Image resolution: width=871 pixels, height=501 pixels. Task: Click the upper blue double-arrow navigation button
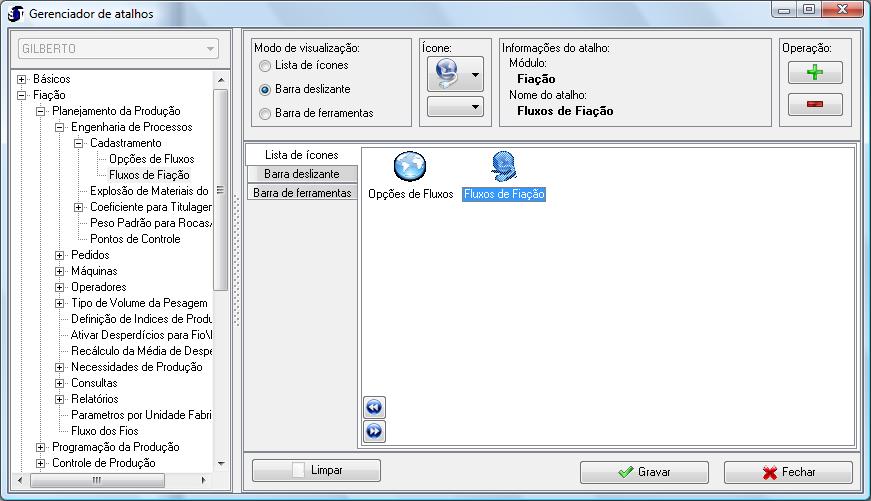click(374, 408)
